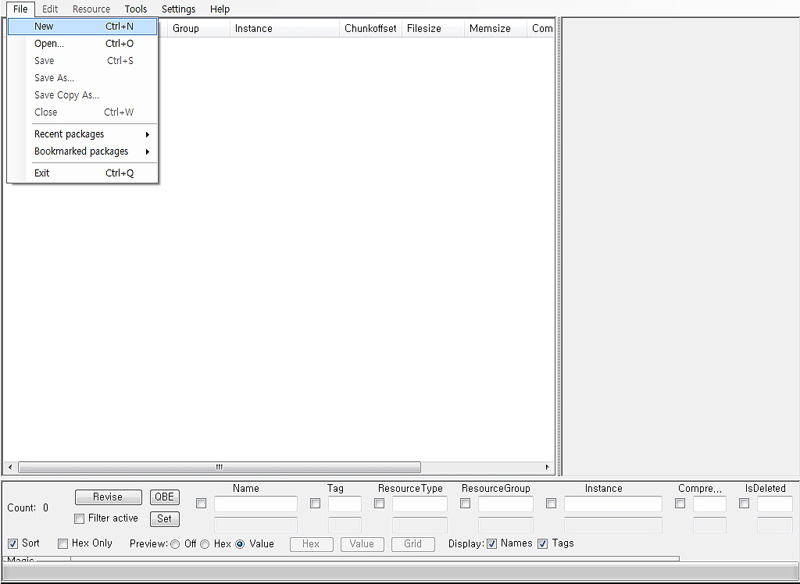
Task: Check the Name filter checkbox
Action: click(202, 504)
